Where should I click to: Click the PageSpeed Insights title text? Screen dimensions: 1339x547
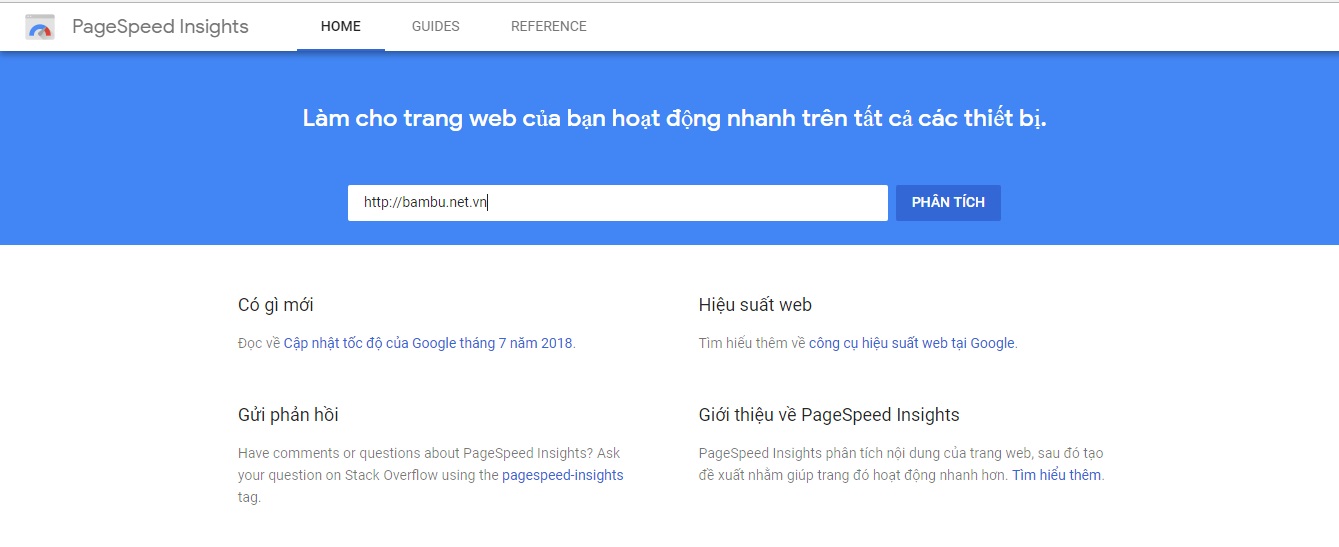click(x=161, y=27)
